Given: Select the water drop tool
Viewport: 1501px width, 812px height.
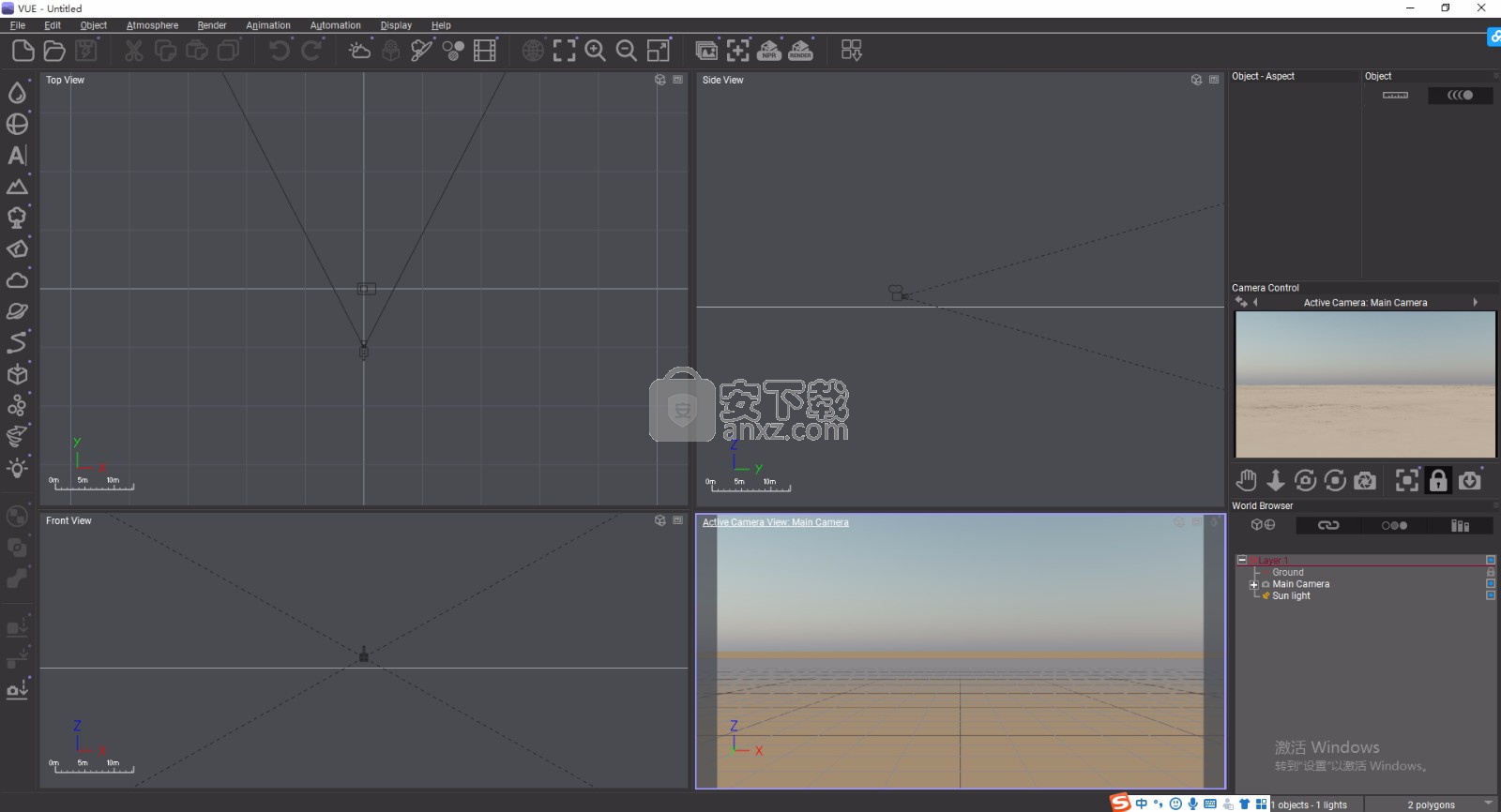Looking at the screenshot, I should click(17, 92).
